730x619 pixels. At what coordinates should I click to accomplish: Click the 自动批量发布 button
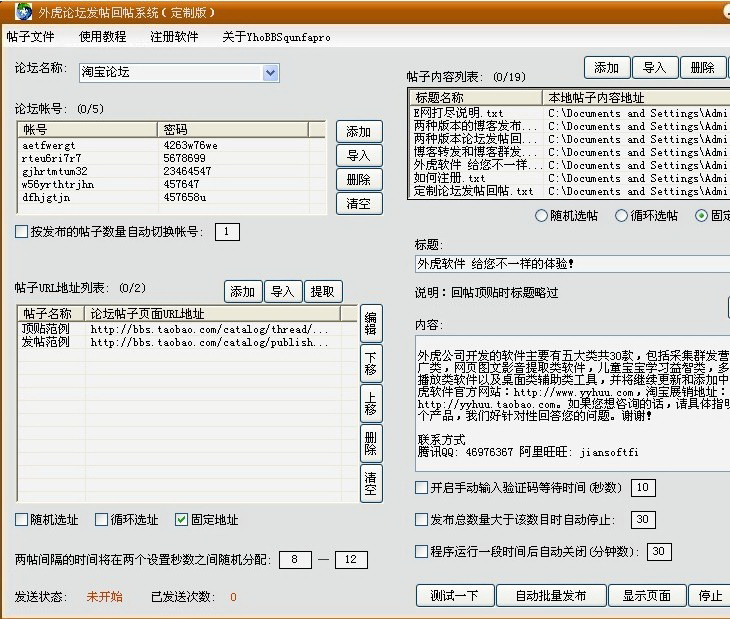[x=550, y=596]
